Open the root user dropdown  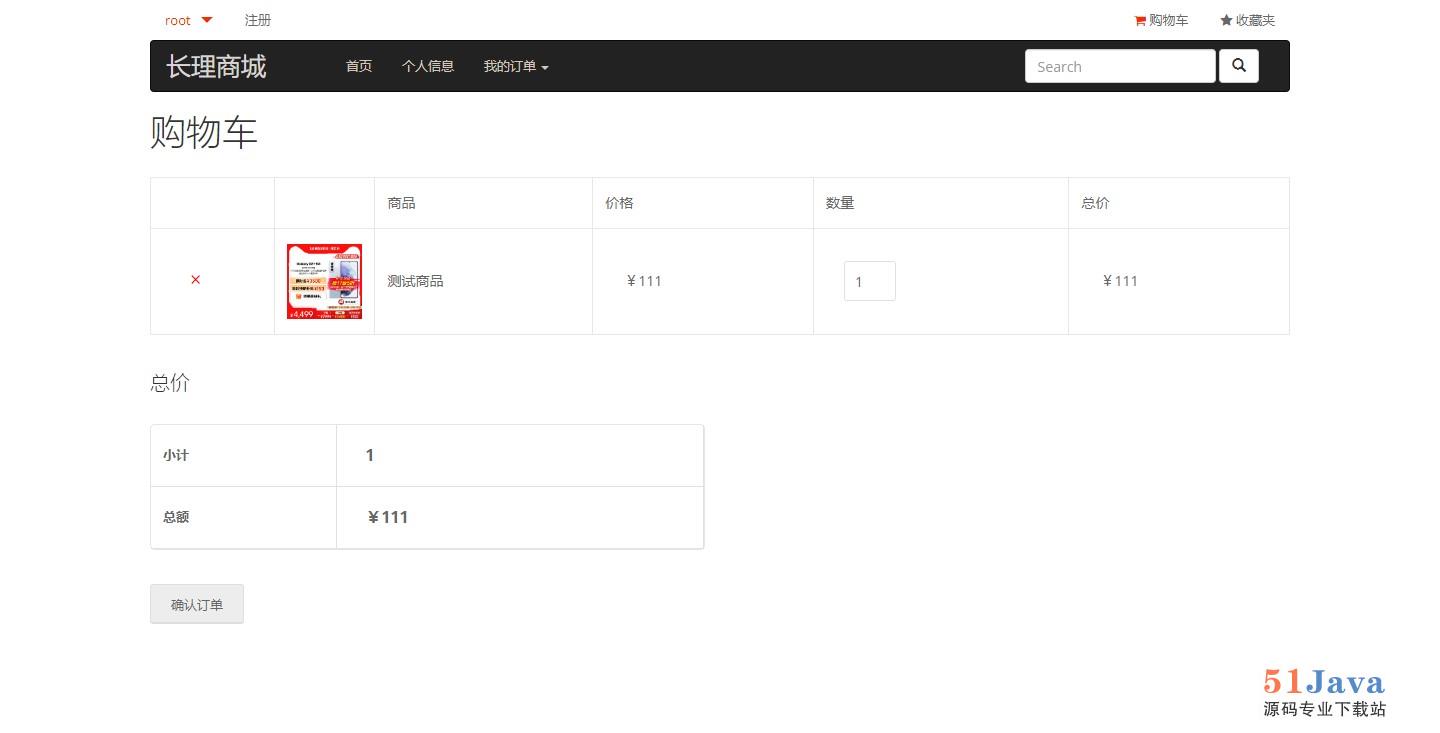[x=188, y=20]
